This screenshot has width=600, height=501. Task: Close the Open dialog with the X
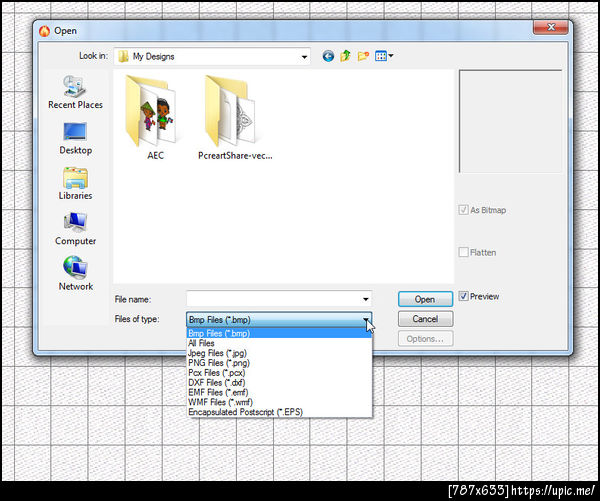pos(551,27)
